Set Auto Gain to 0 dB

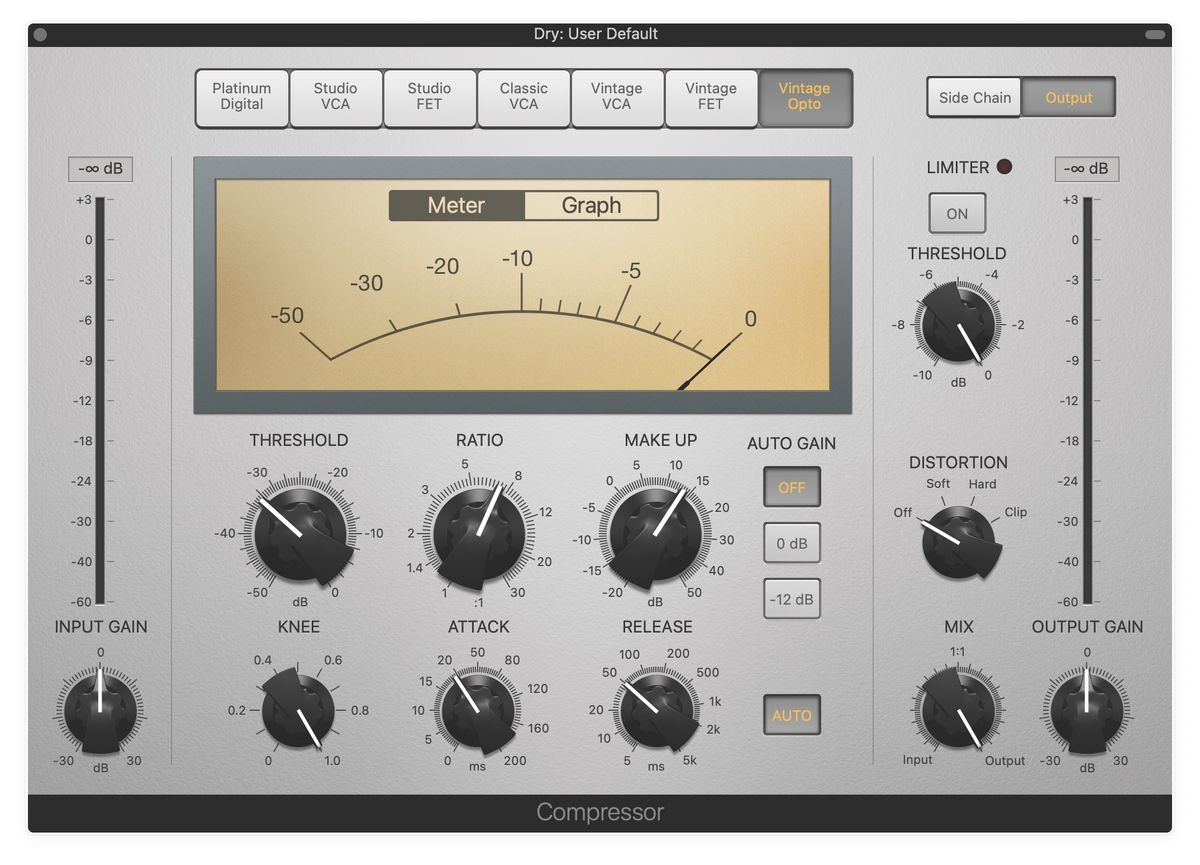tap(792, 543)
